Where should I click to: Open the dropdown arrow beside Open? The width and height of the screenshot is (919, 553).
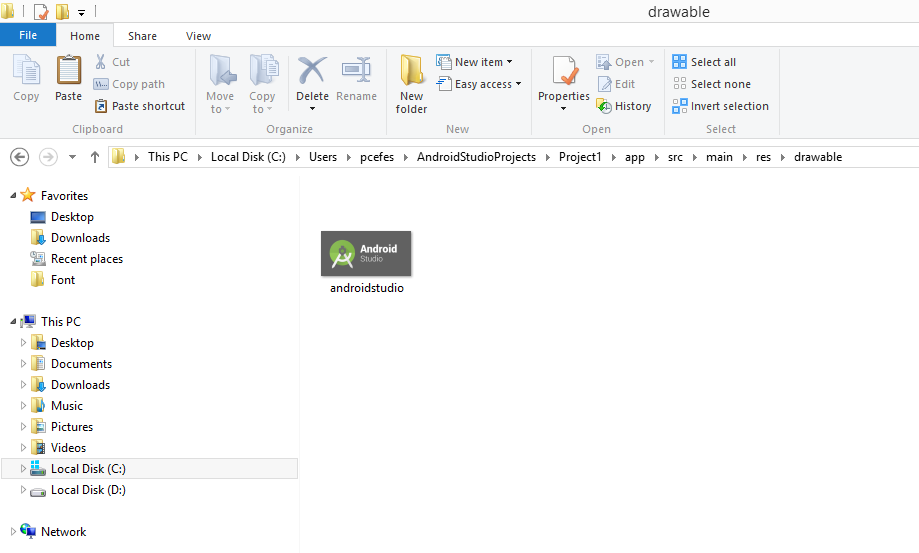click(651, 62)
